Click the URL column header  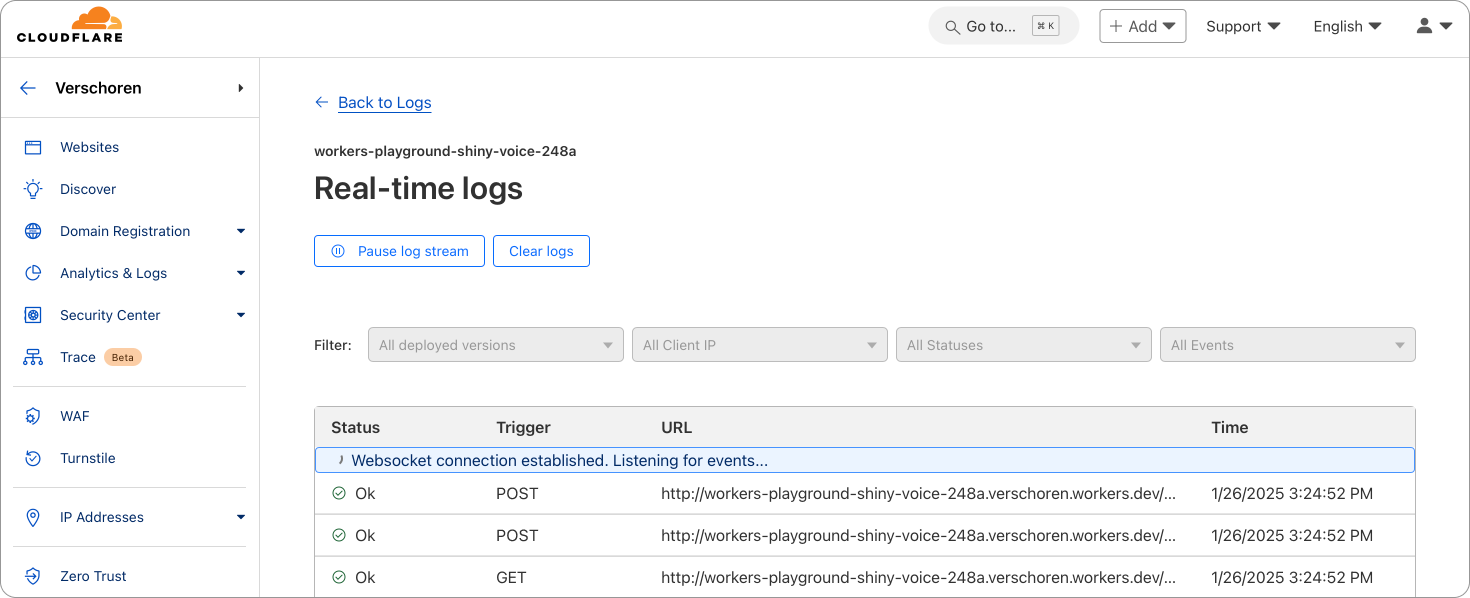(676, 427)
